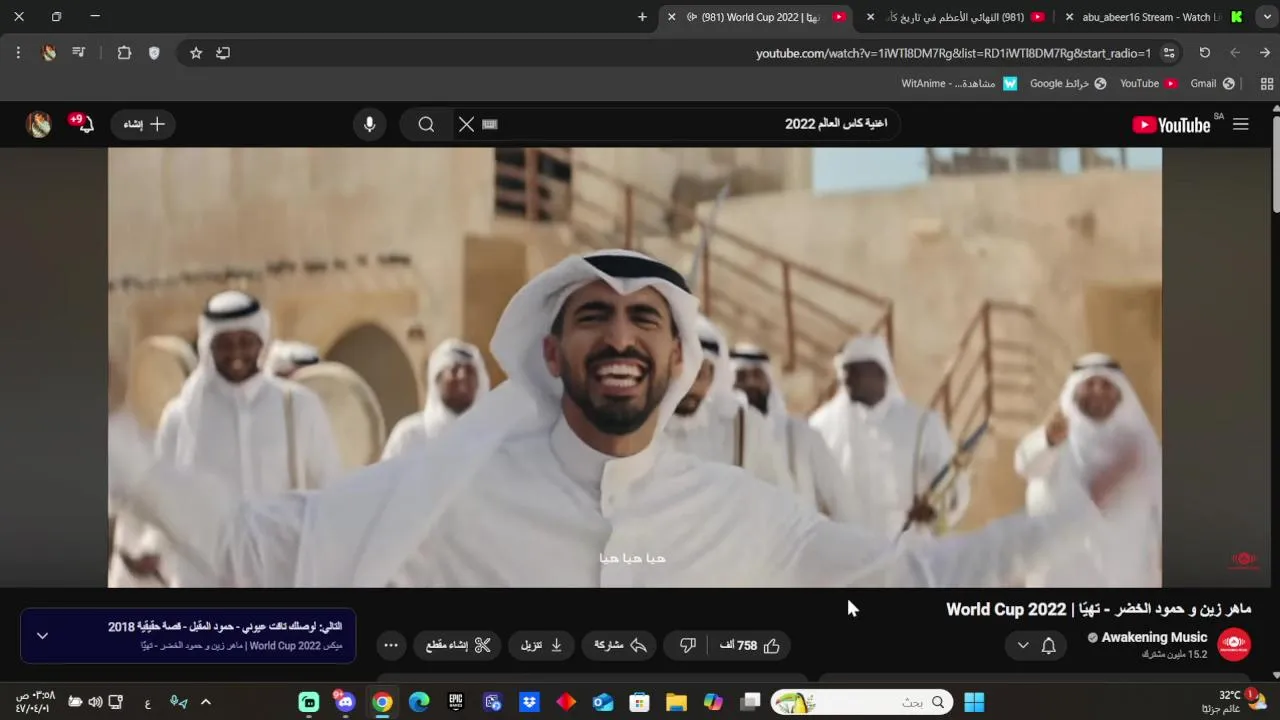Open the apps grid in bookmarks bar
This screenshot has height=720, width=1280.
(1267, 84)
